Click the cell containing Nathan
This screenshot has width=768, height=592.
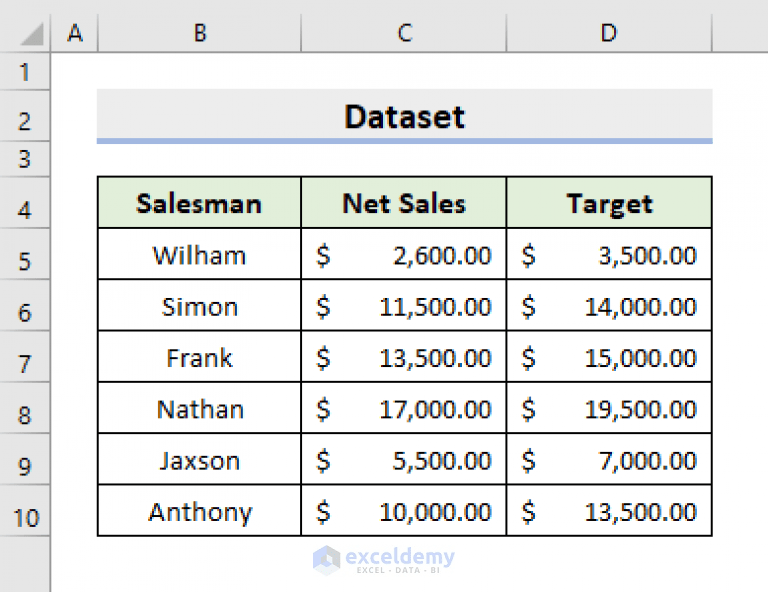199,409
